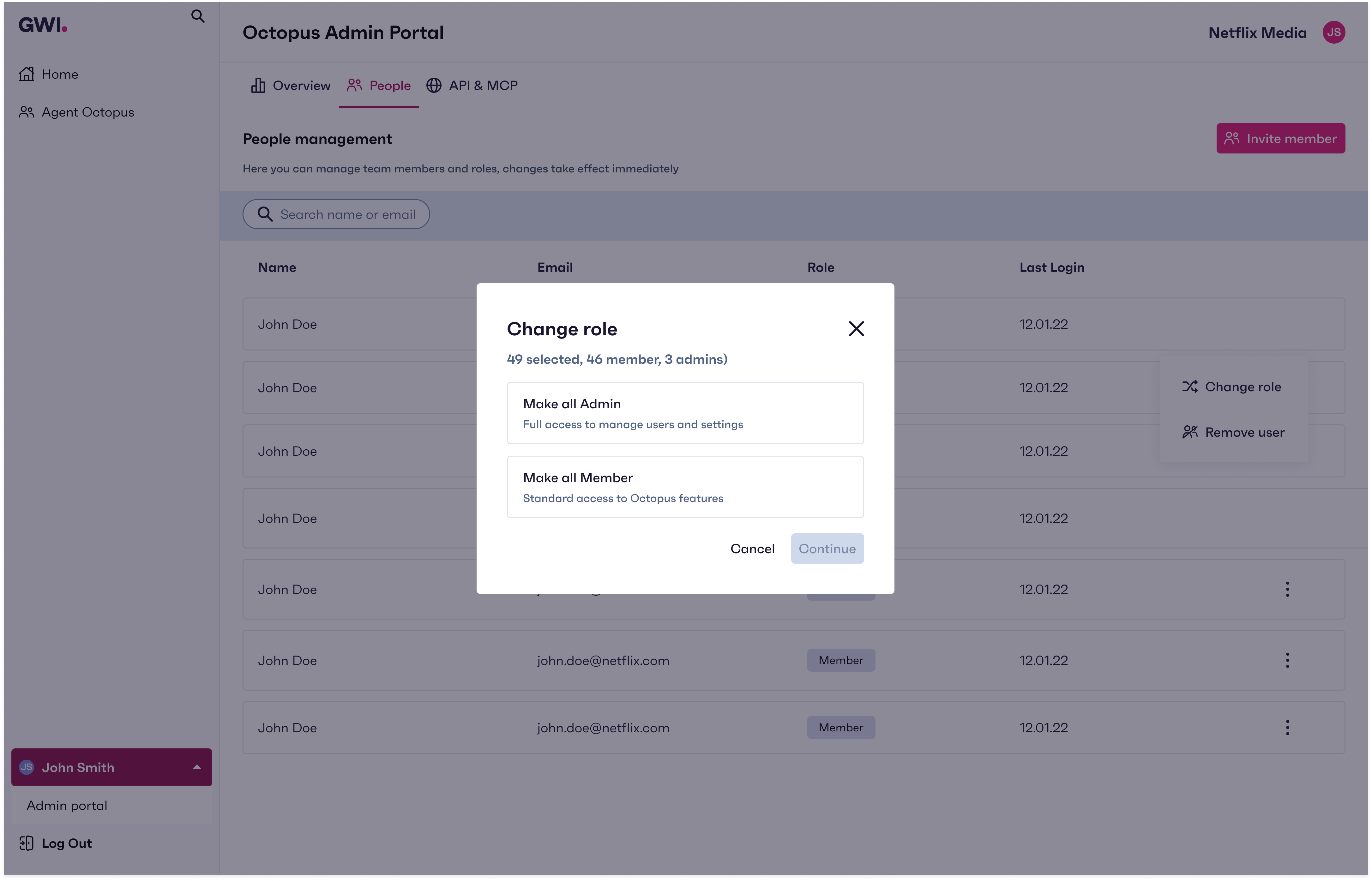Open Admin portal from the user menu
1372x881 pixels.
67,806
